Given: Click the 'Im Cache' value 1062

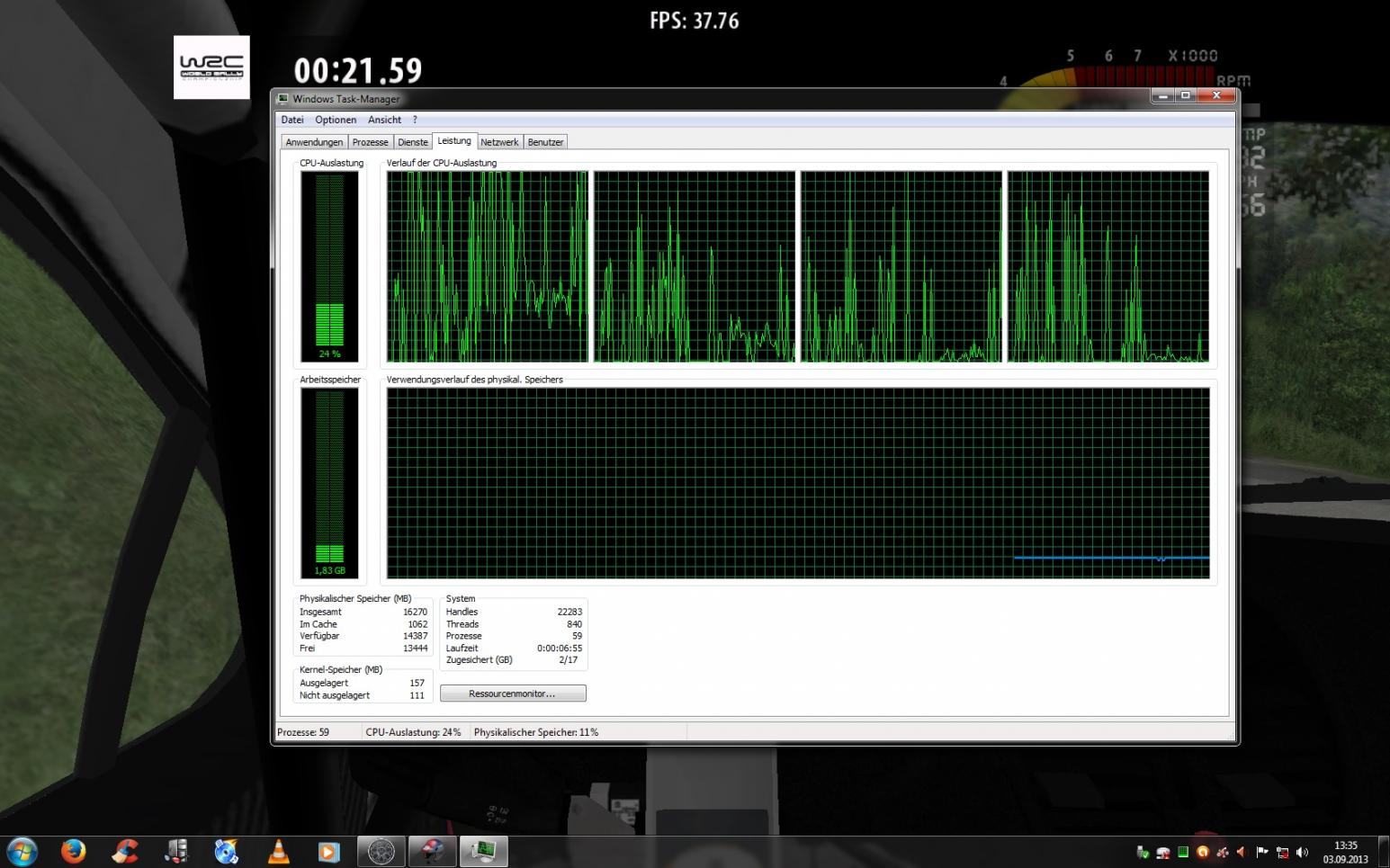Looking at the screenshot, I should point(417,624).
